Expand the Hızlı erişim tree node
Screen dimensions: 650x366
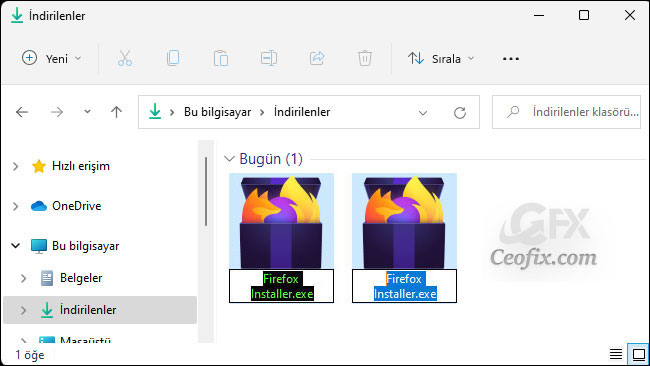(x=16, y=166)
